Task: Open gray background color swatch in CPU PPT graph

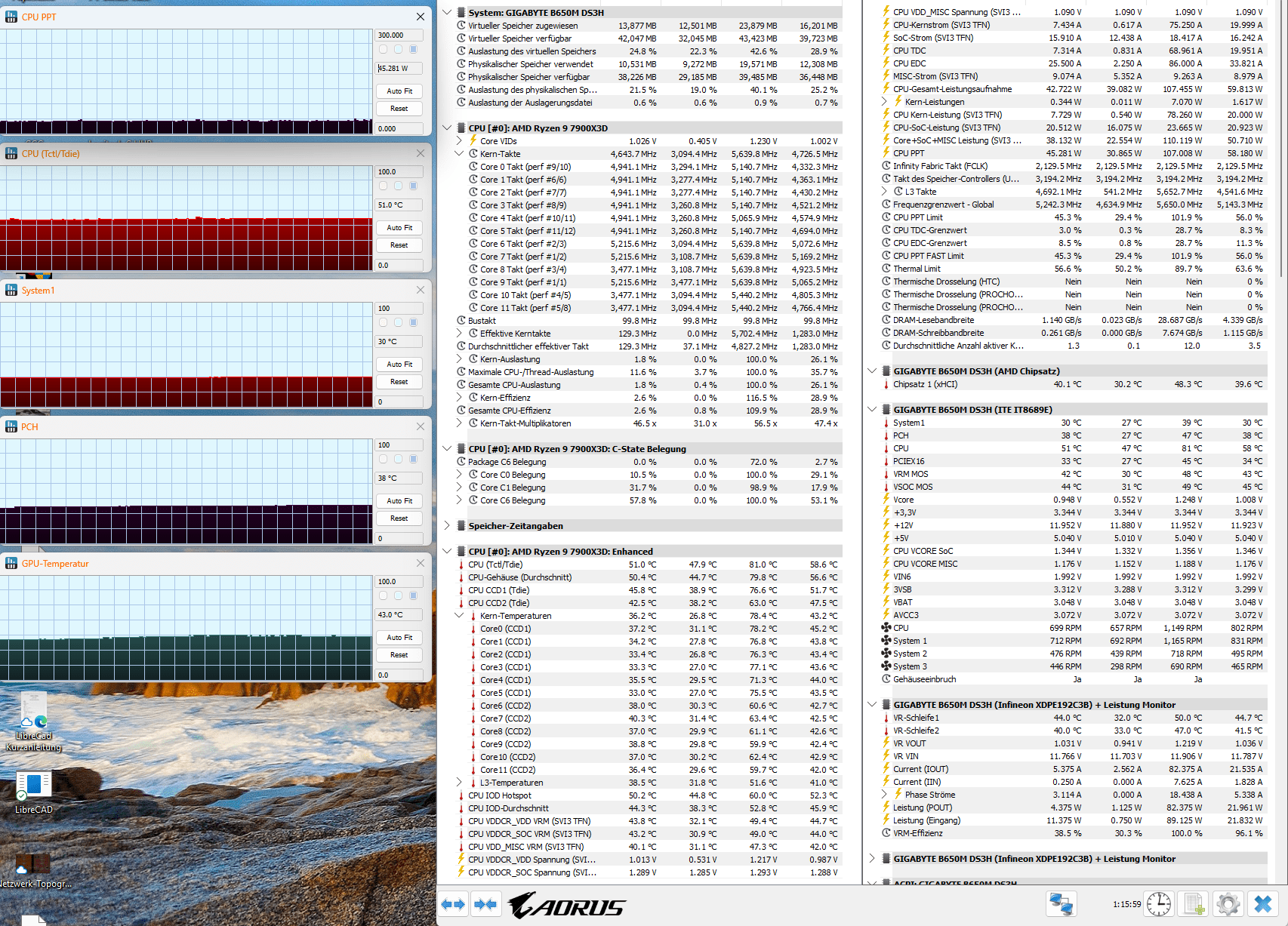Action: click(x=384, y=49)
